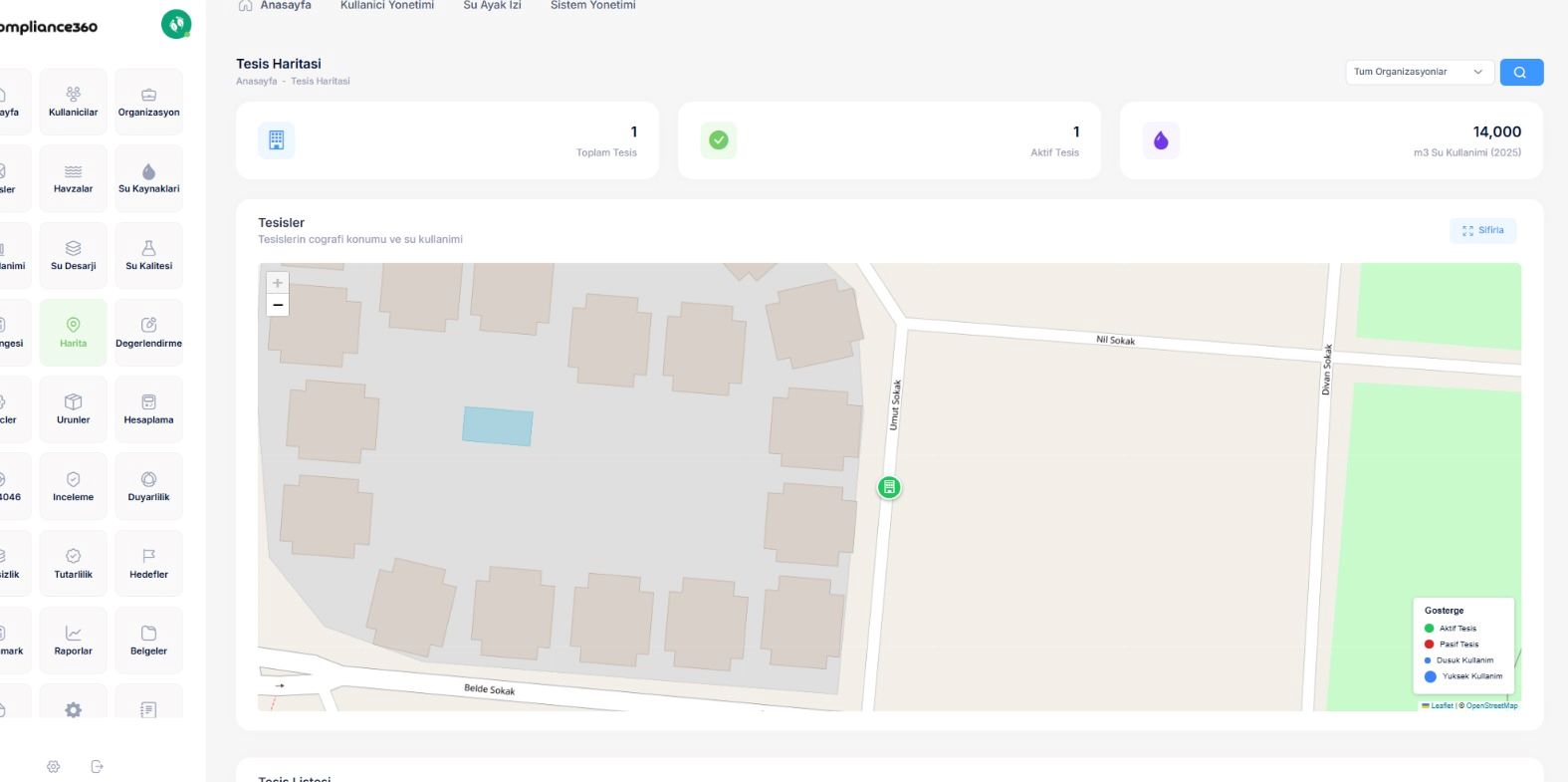Open the Su Ayak Izi menu
The height and width of the screenshot is (782, 1568).
pos(492,6)
